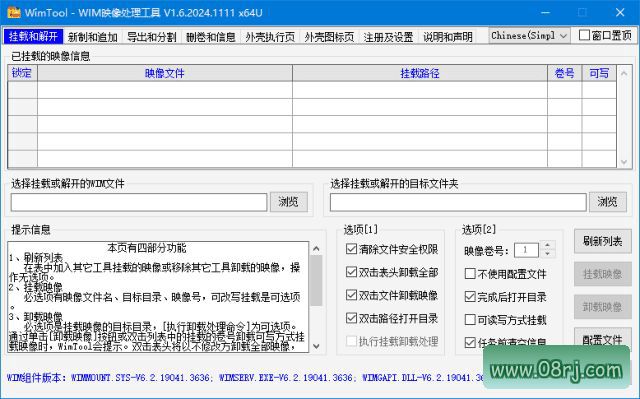Click the WimTool app icon in title bar

click(x=13, y=12)
